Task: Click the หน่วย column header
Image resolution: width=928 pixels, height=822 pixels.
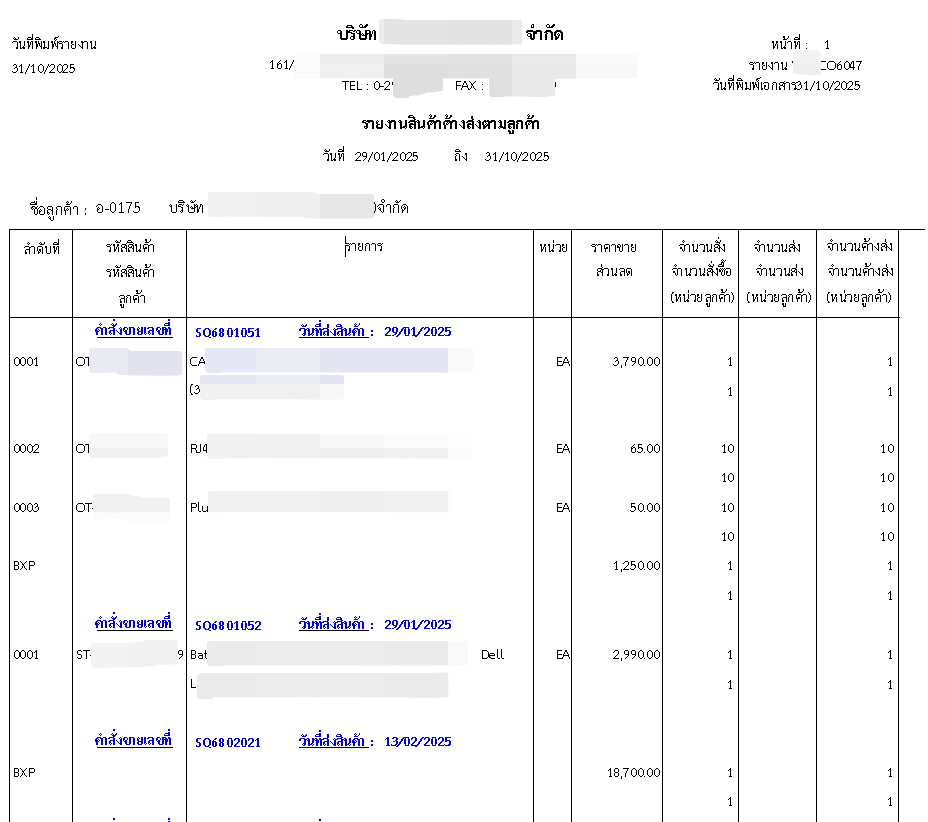Action: pos(553,247)
